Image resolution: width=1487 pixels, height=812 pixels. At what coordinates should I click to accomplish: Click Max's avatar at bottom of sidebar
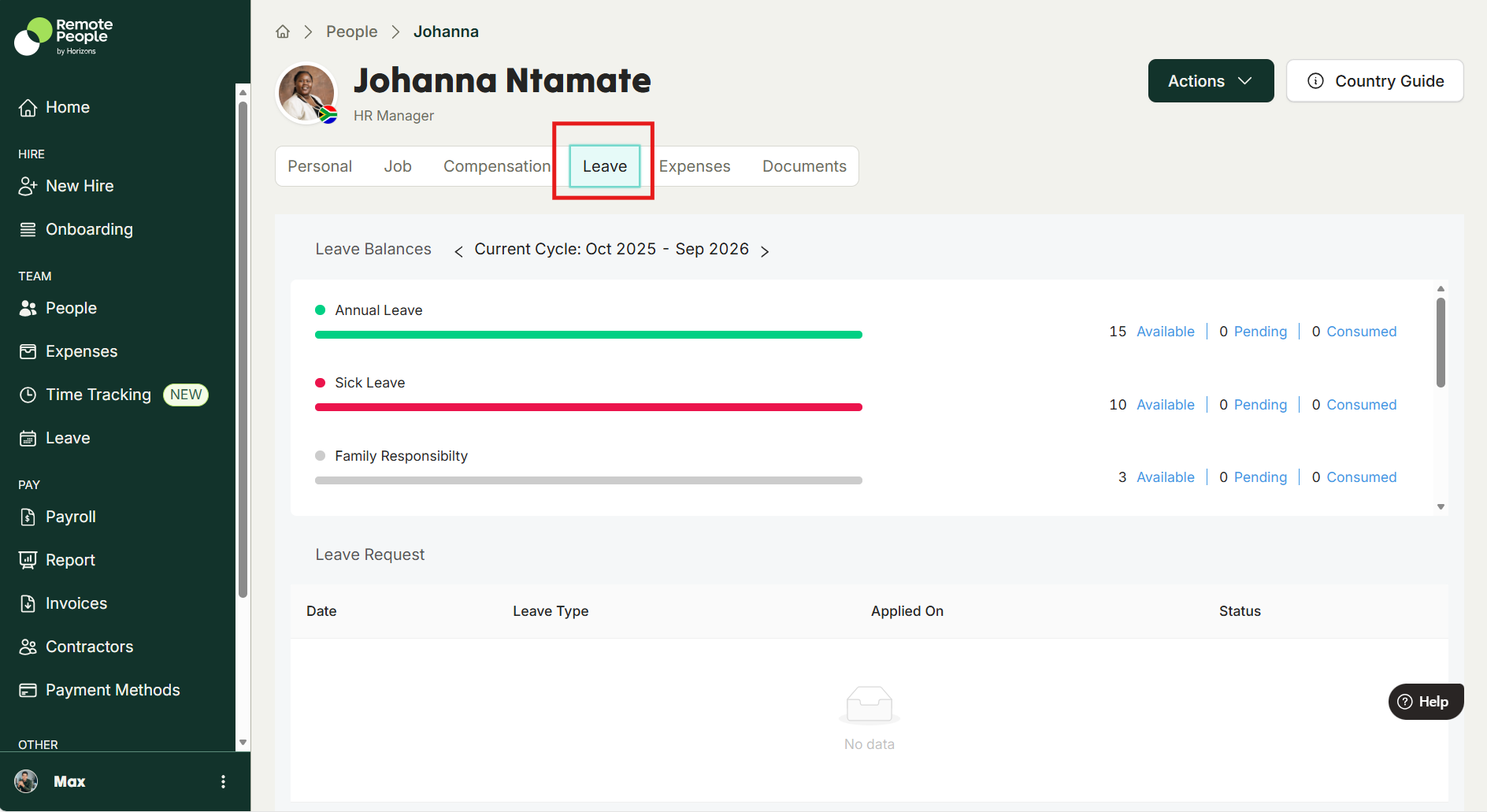(26, 781)
